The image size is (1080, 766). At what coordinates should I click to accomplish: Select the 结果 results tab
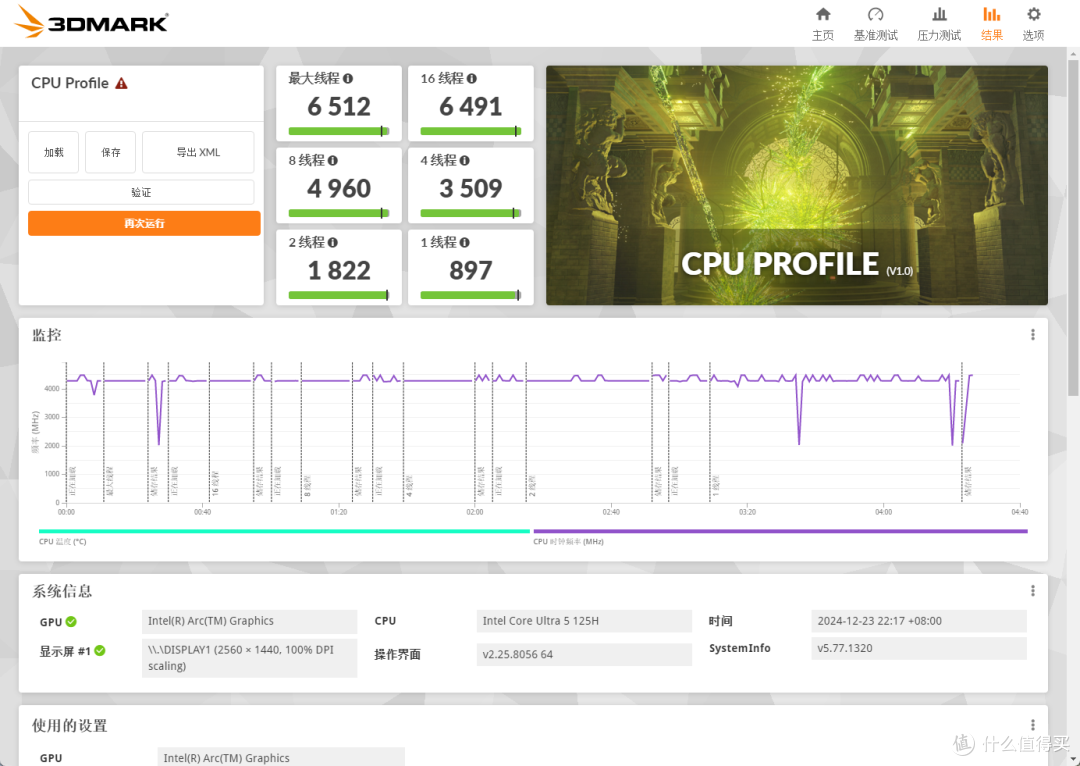click(991, 24)
